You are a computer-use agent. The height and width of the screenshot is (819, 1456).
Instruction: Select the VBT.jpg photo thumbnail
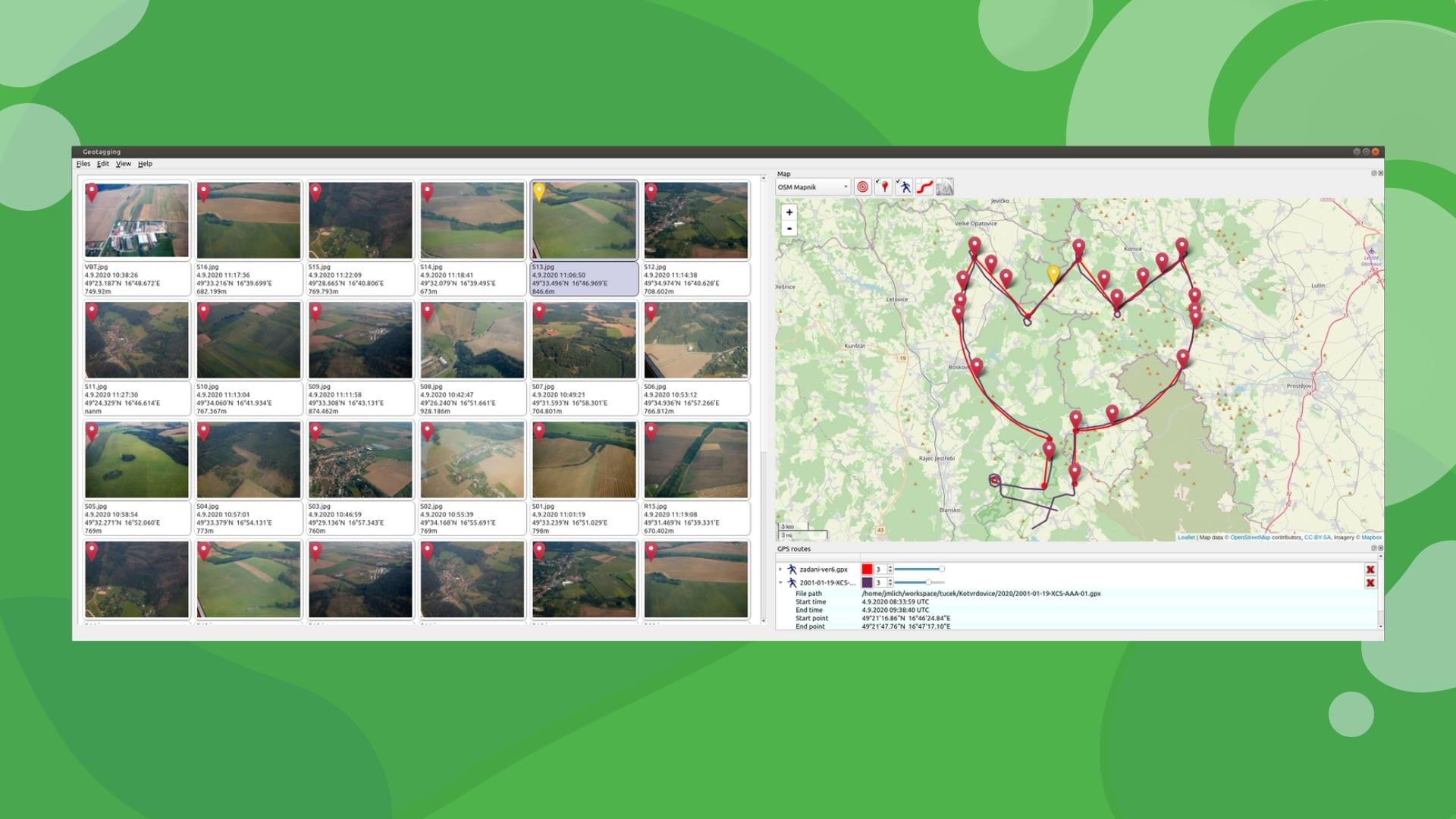(136, 221)
